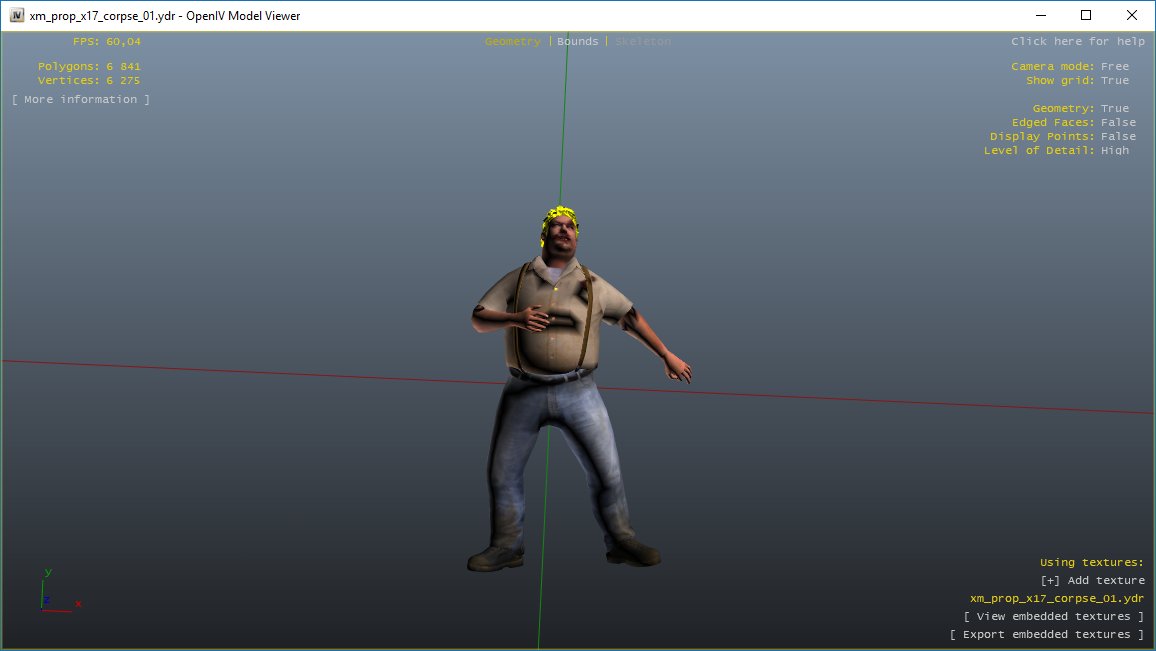
Task: Minimize the OpenIV Model Viewer window
Action: point(1040,15)
